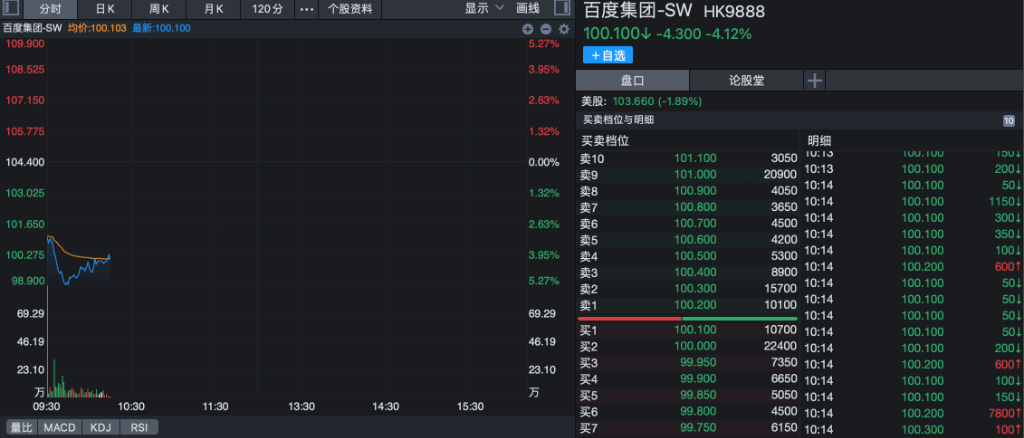Click the 最新:100.100 label
Screen dimensions: 1024x438
pos(161,29)
